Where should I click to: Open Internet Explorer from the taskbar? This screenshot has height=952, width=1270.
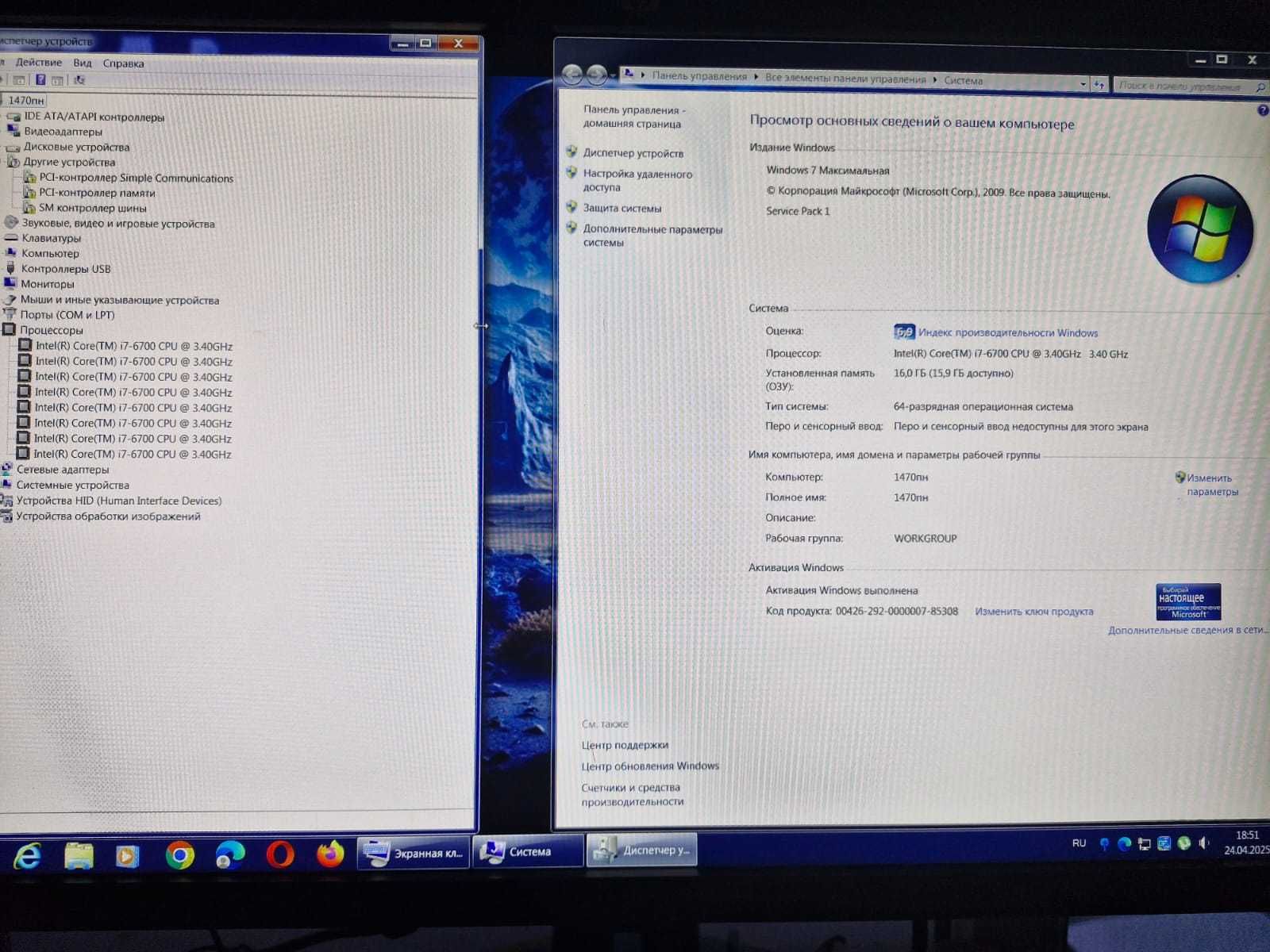28,855
